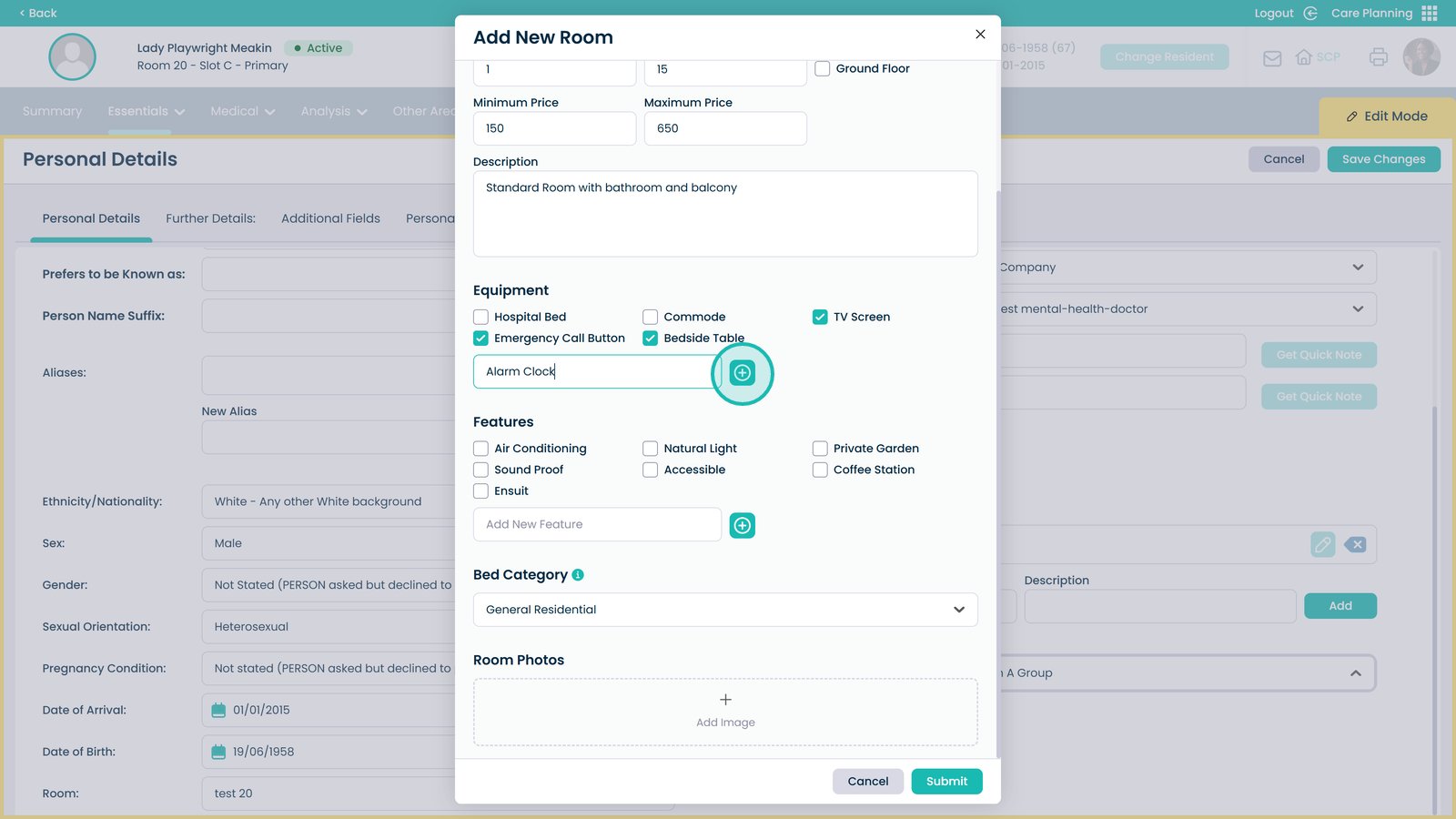This screenshot has height=819, width=1456.
Task: Enable the Air Conditioning feature
Action: [x=480, y=449]
